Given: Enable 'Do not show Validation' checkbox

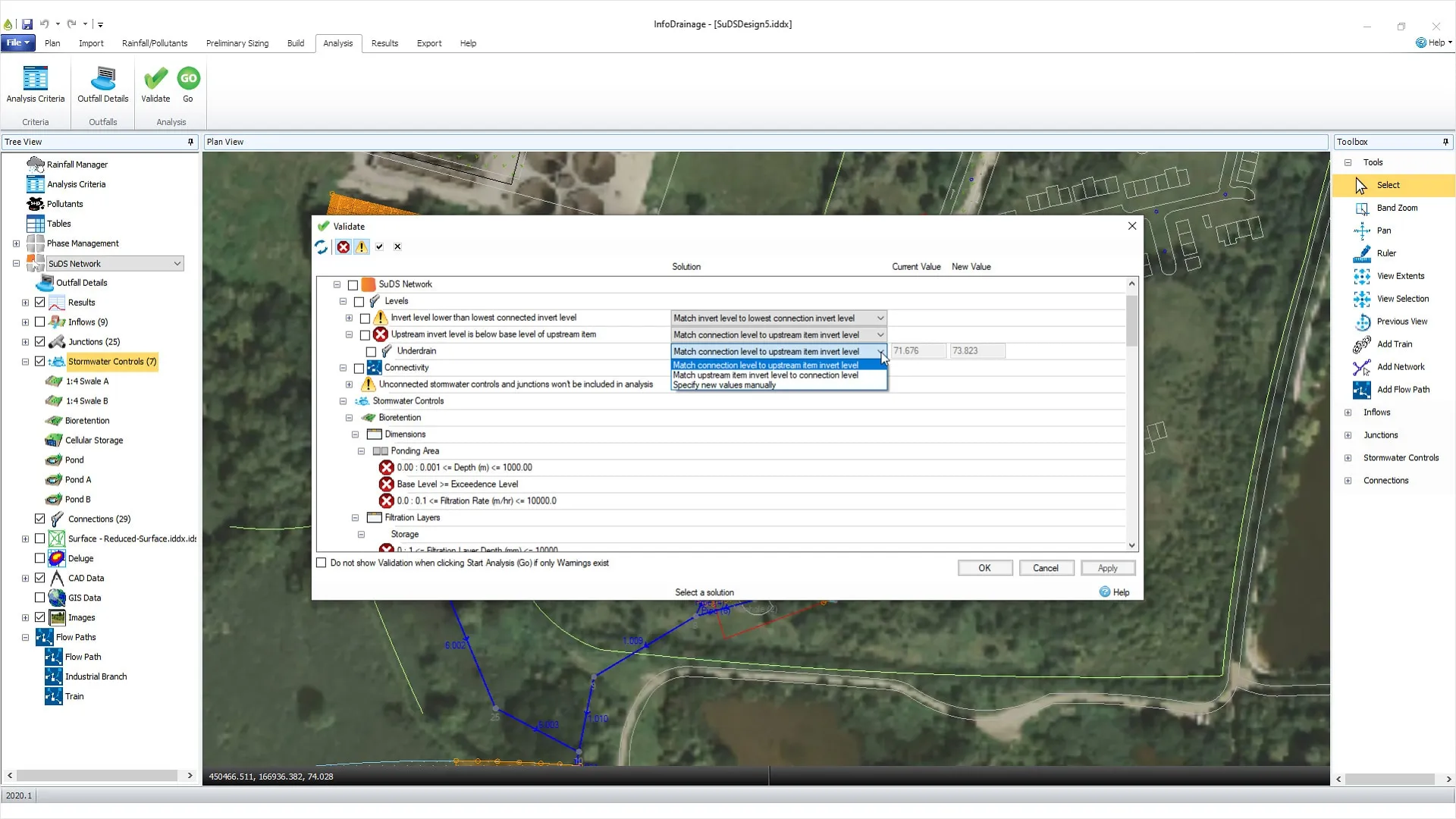Looking at the screenshot, I should click(x=322, y=563).
